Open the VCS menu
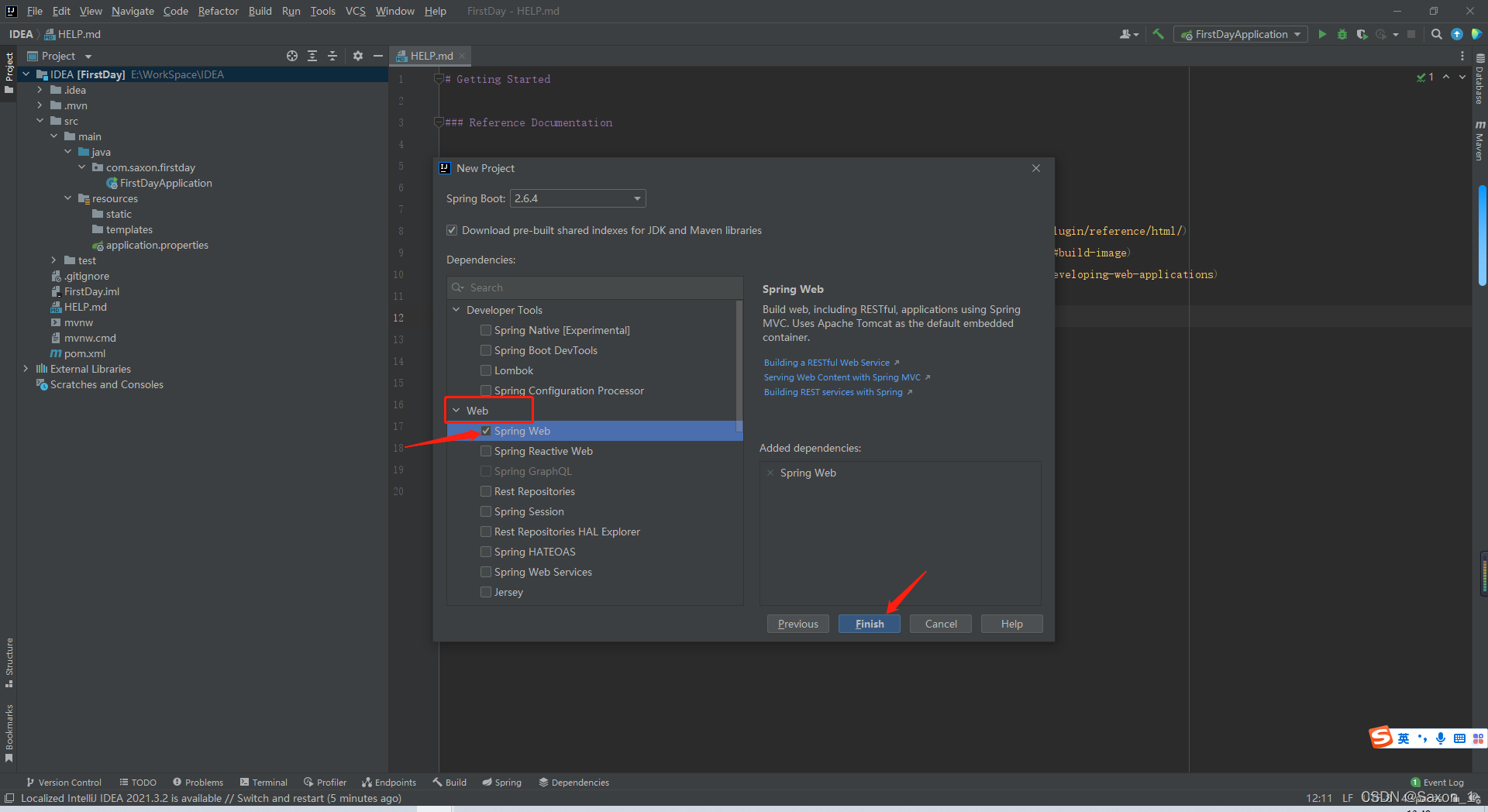This screenshot has width=1488, height=812. tap(355, 11)
